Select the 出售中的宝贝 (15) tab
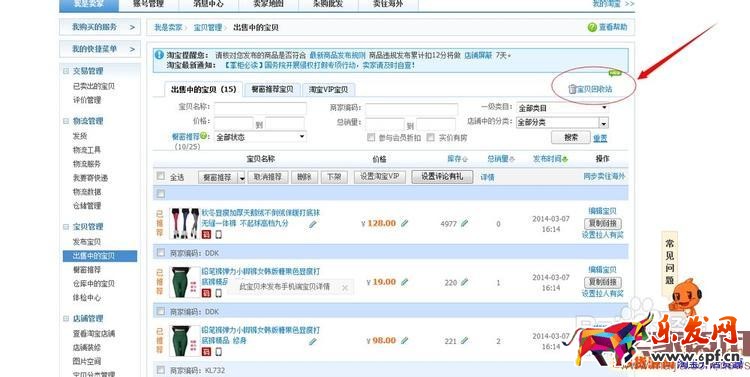The height and width of the screenshot is (377, 750). [203, 89]
